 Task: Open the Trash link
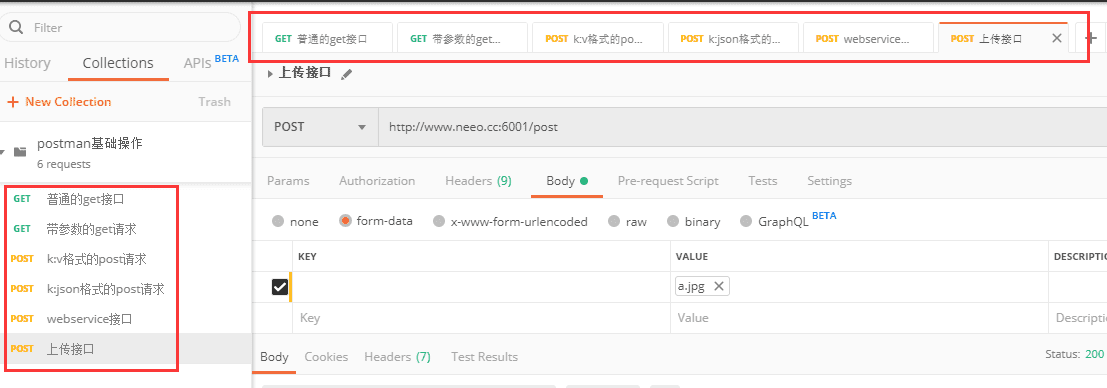tap(215, 102)
